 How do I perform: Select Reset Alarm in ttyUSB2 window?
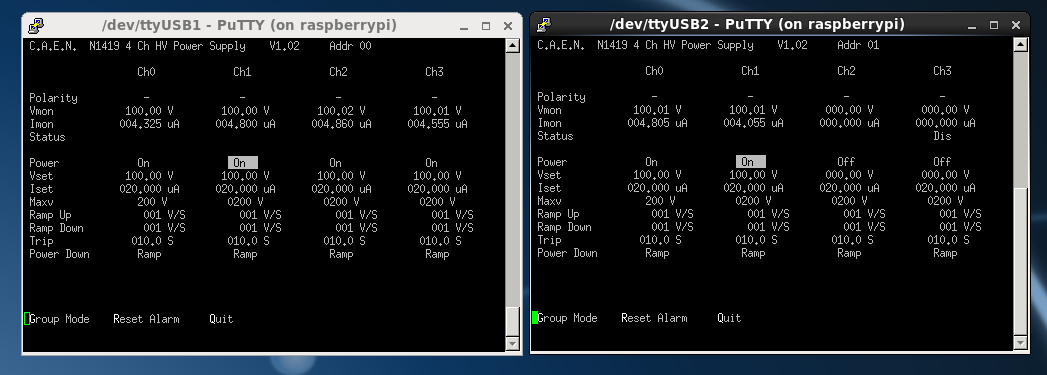654,318
